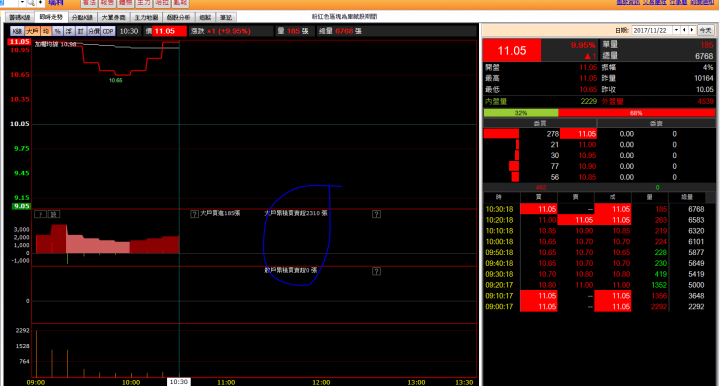Click the leftmost blue link at top right
Image resolution: width=720 pixels, height=386 pixels.
point(628,2)
